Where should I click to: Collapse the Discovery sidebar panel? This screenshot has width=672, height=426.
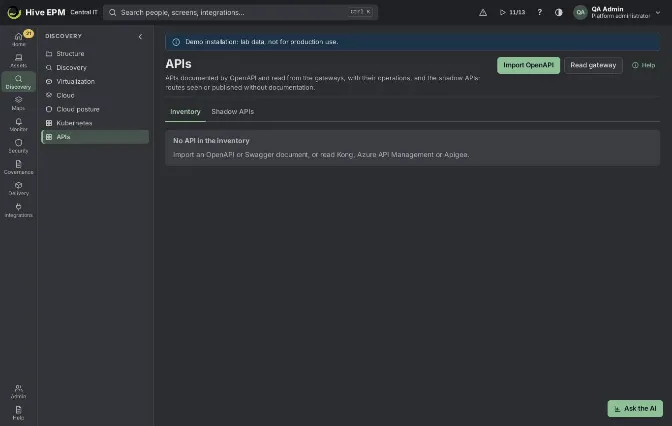coord(140,36)
